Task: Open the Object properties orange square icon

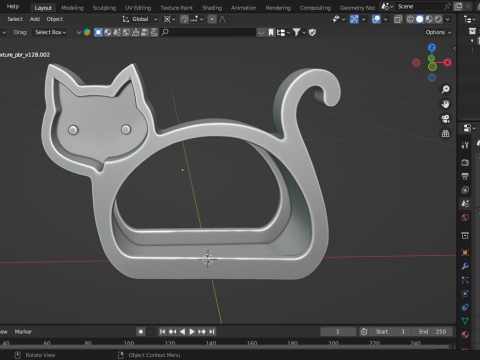Action: [465, 252]
